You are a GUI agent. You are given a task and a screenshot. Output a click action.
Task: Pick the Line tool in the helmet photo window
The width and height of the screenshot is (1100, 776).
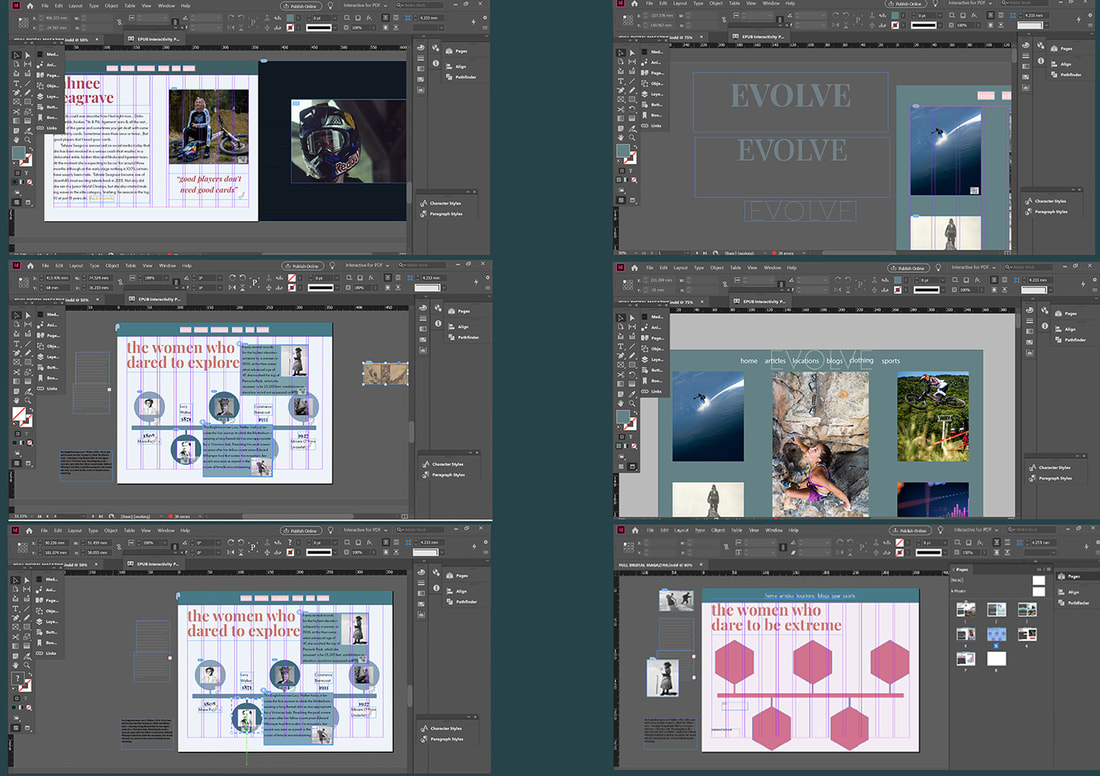click(27, 83)
